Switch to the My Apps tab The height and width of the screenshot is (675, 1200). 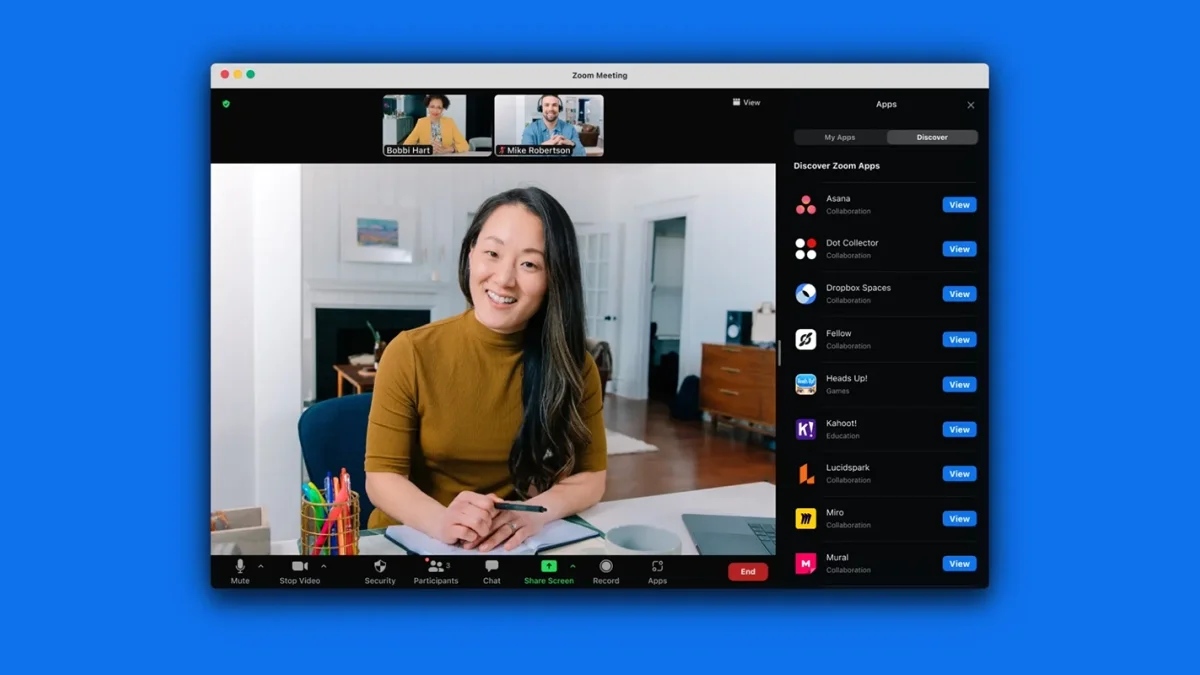(x=840, y=137)
